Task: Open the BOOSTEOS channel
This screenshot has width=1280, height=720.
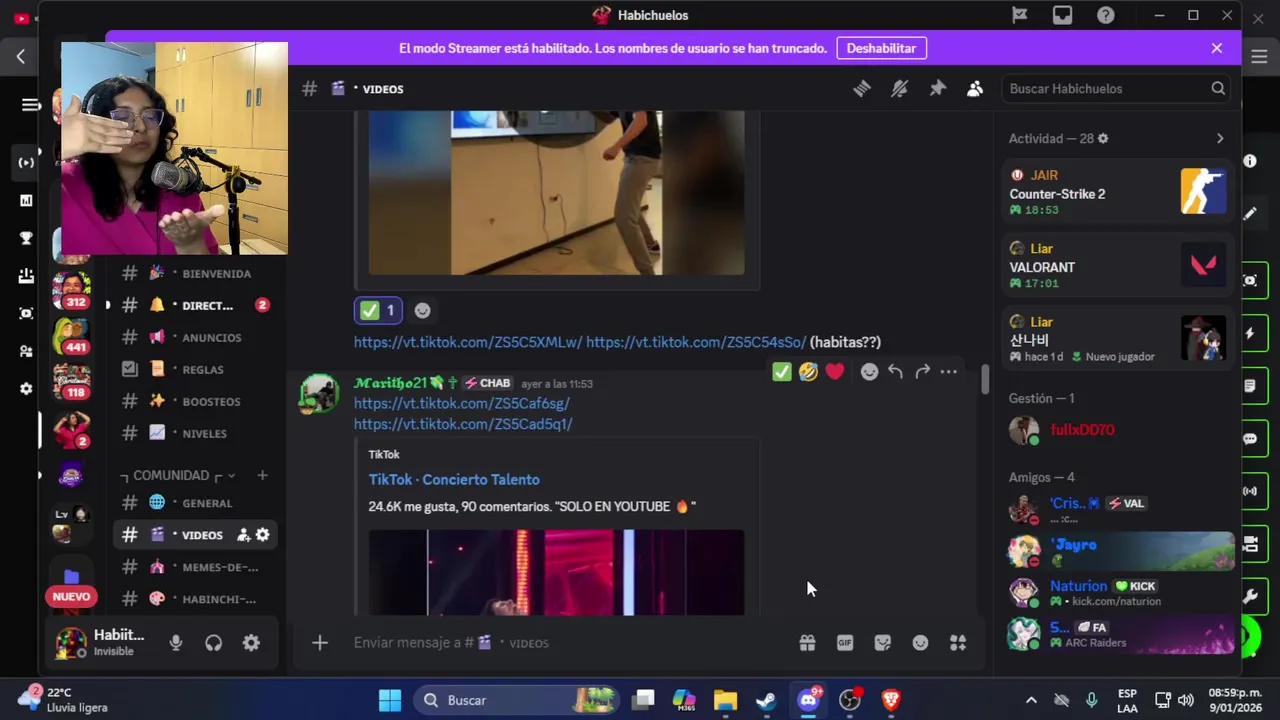Action: pyautogui.click(x=194, y=401)
